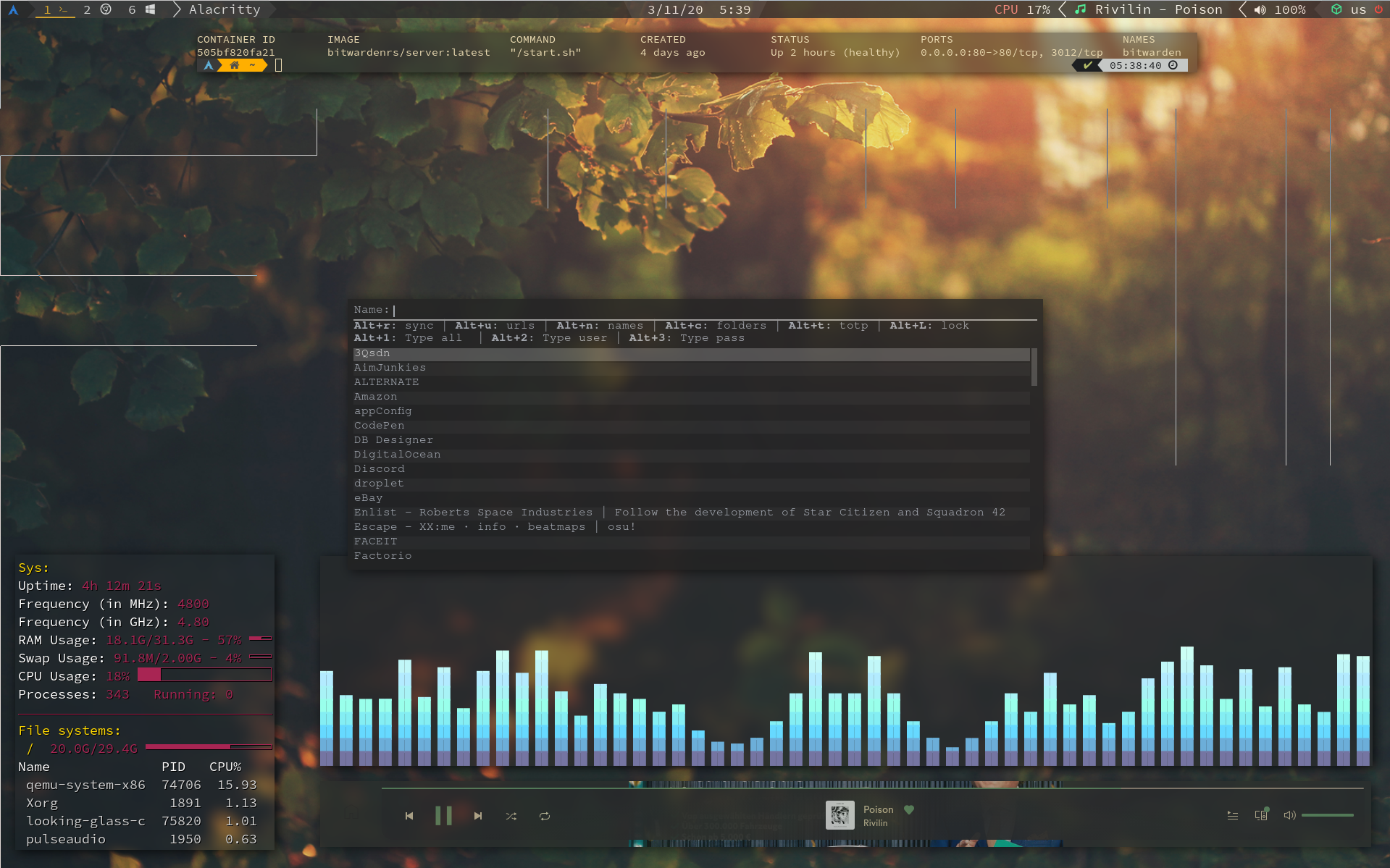Click the Alt+u: urls hint
1390x868 pixels.
(495, 326)
